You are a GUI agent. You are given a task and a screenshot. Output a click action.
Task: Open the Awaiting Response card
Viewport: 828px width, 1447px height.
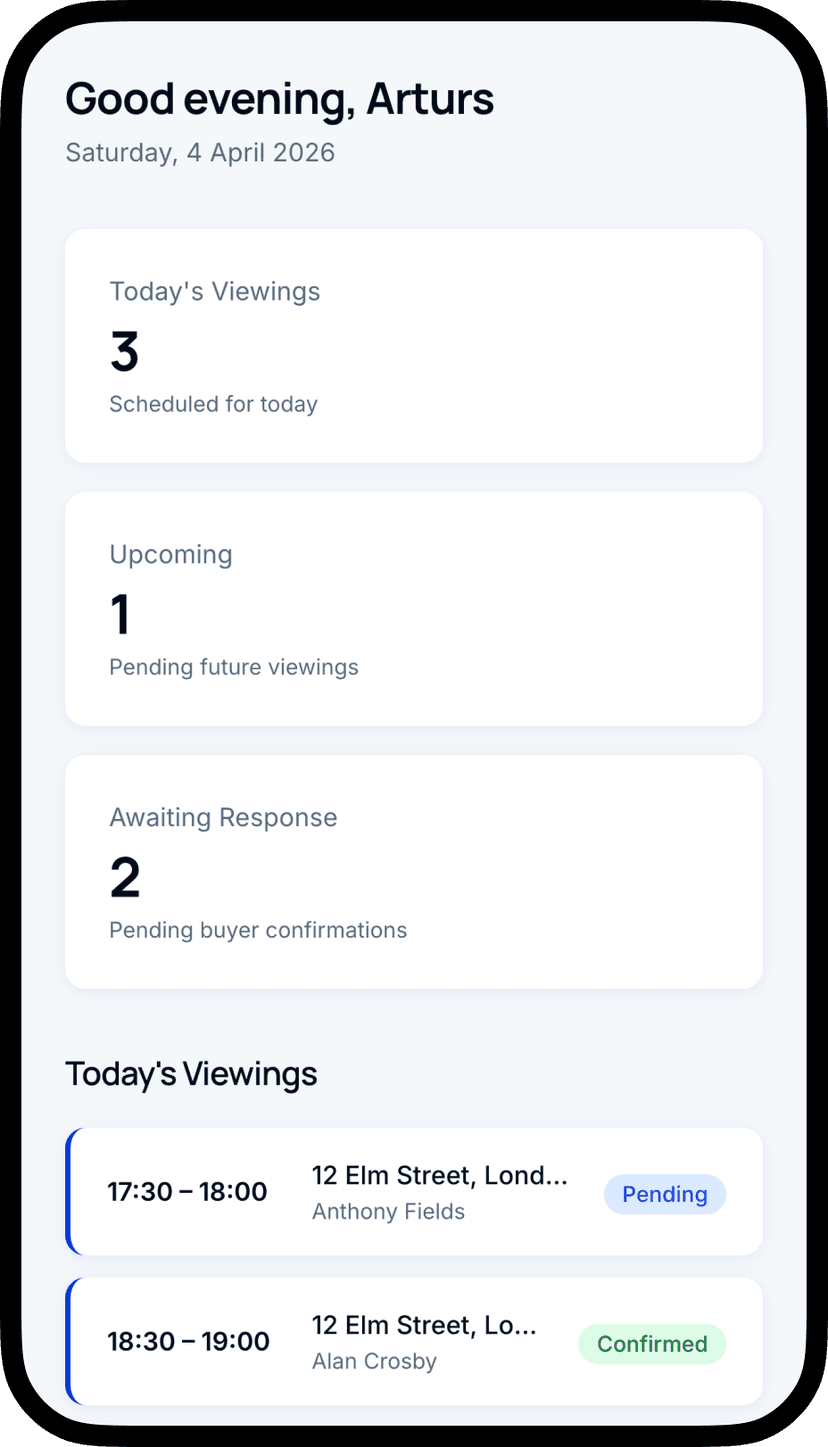413,870
